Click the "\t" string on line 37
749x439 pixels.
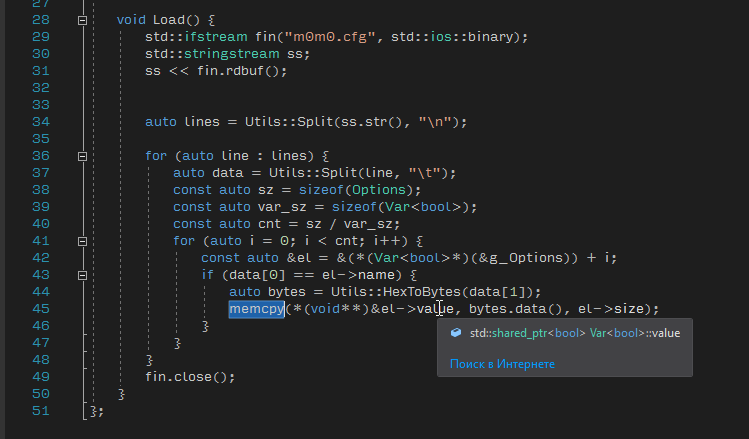[424, 173]
